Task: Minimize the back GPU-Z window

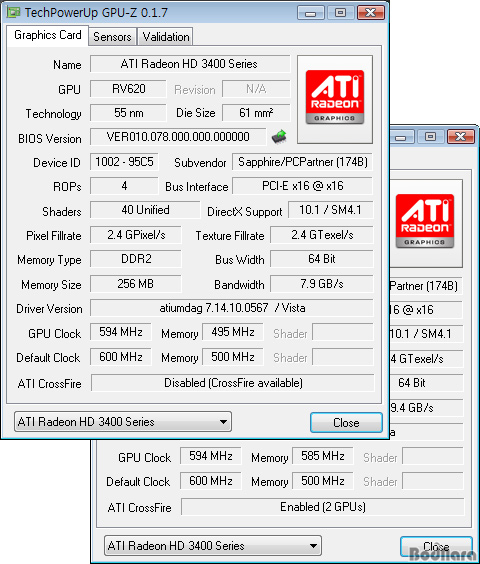Action: pyautogui.click(x=401, y=137)
